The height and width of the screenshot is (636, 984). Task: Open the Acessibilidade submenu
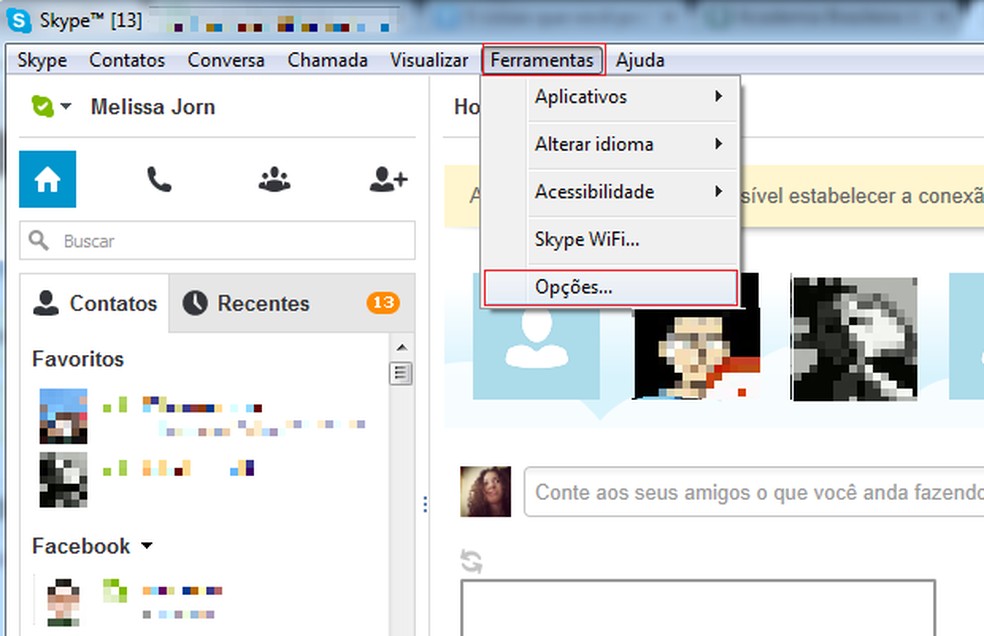pos(633,192)
